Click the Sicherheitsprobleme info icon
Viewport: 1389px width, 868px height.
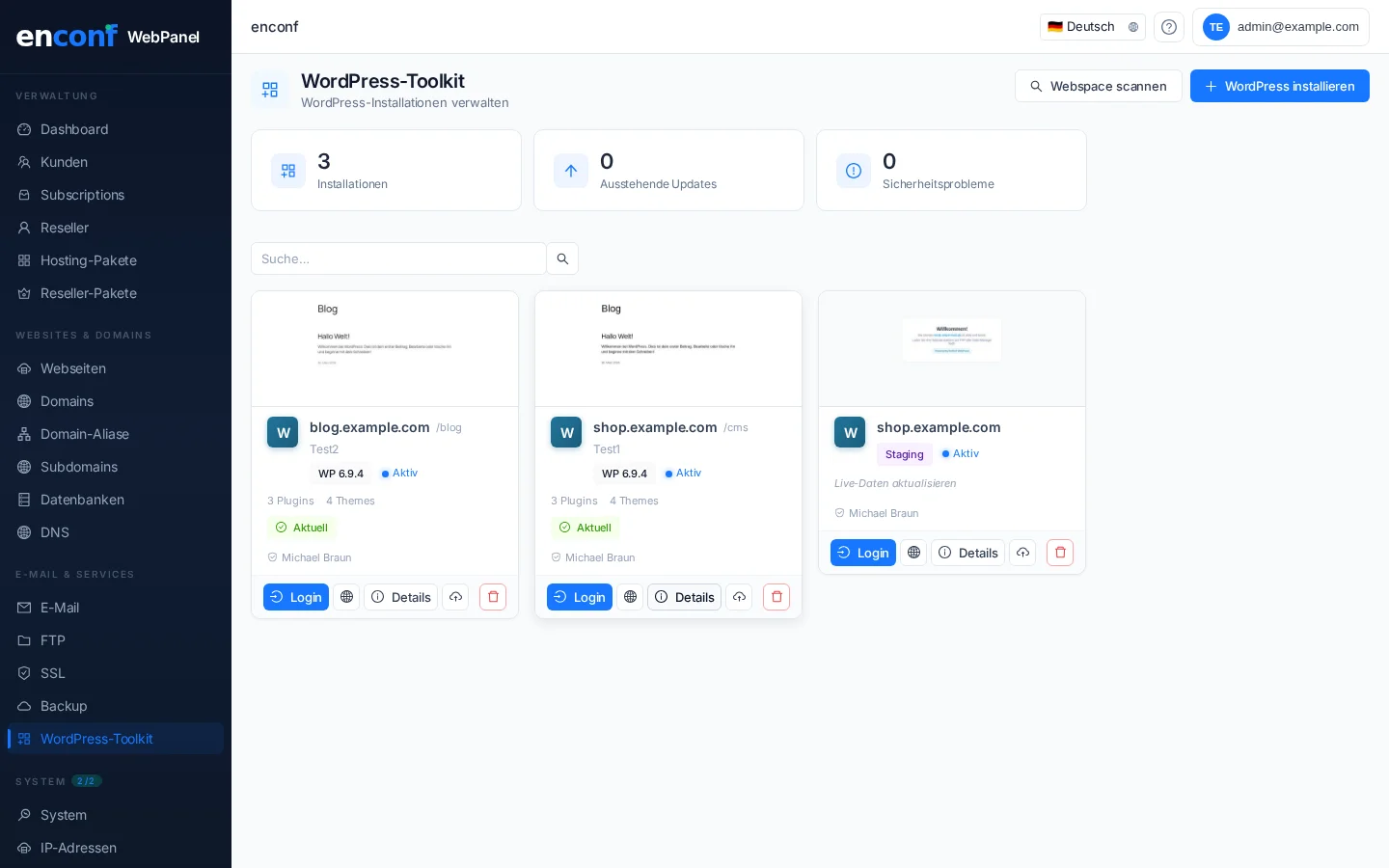(x=854, y=171)
